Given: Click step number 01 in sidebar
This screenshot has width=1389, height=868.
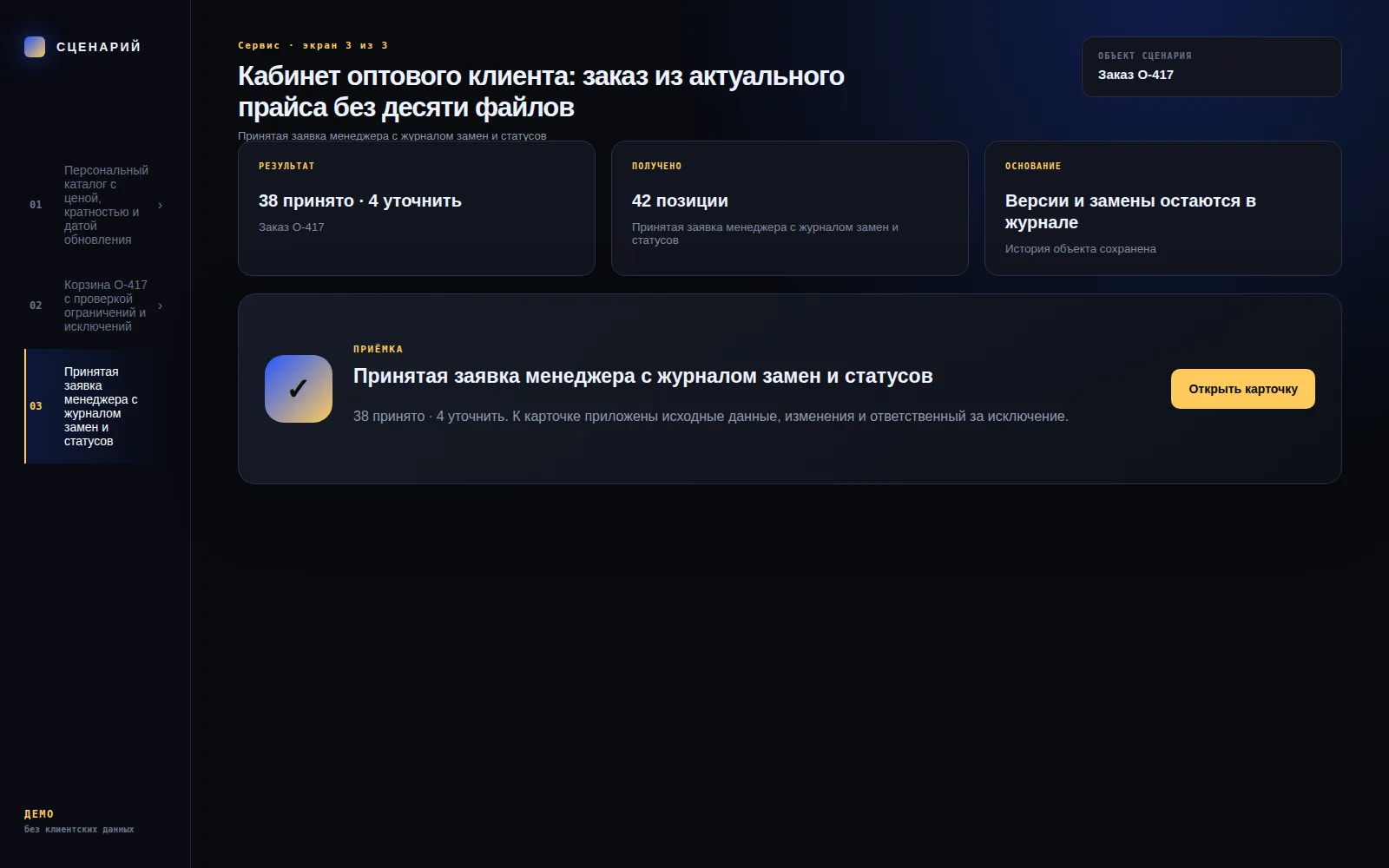Looking at the screenshot, I should pyautogui.click(x=36, y=205).
